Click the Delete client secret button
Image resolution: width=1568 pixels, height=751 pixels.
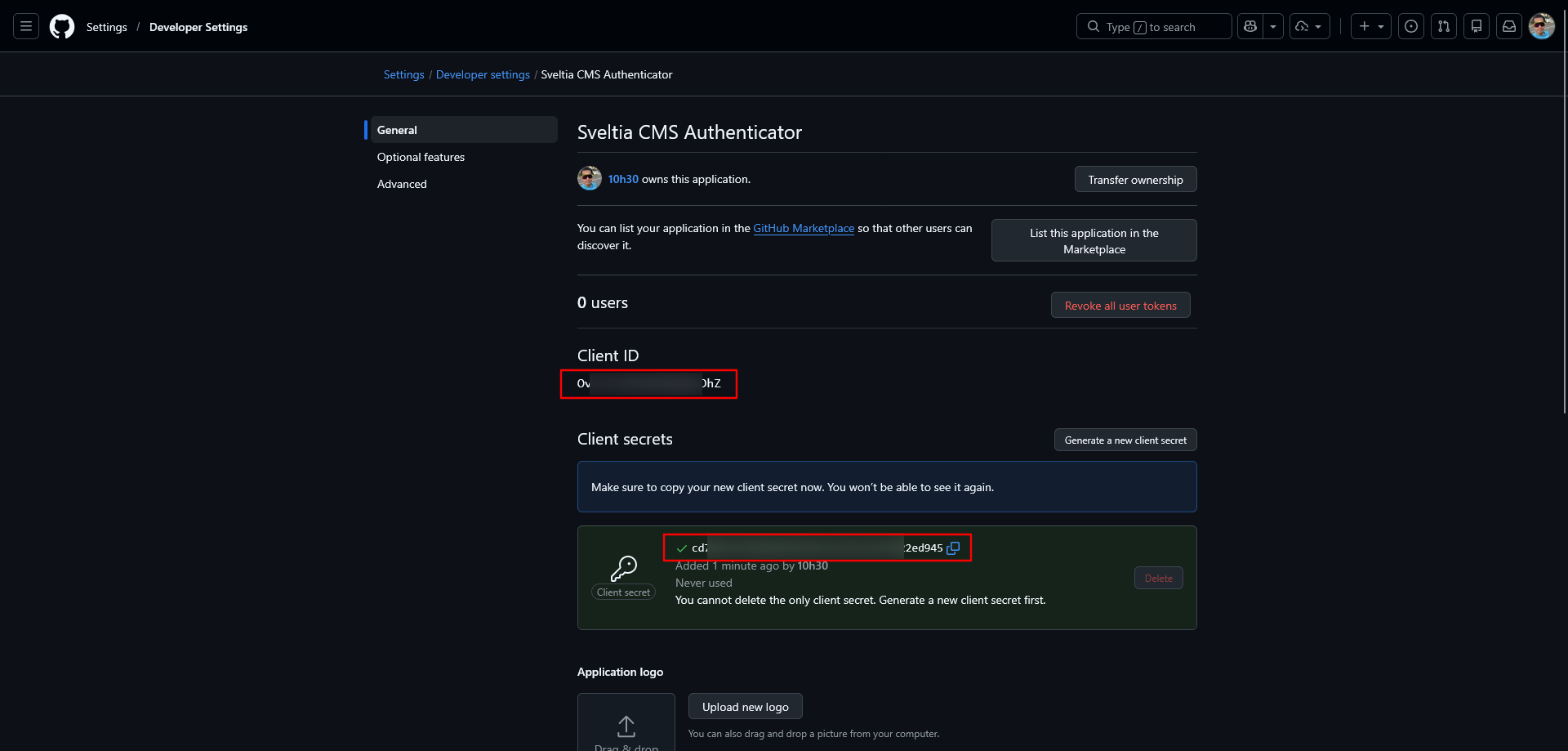(1158, 579)
